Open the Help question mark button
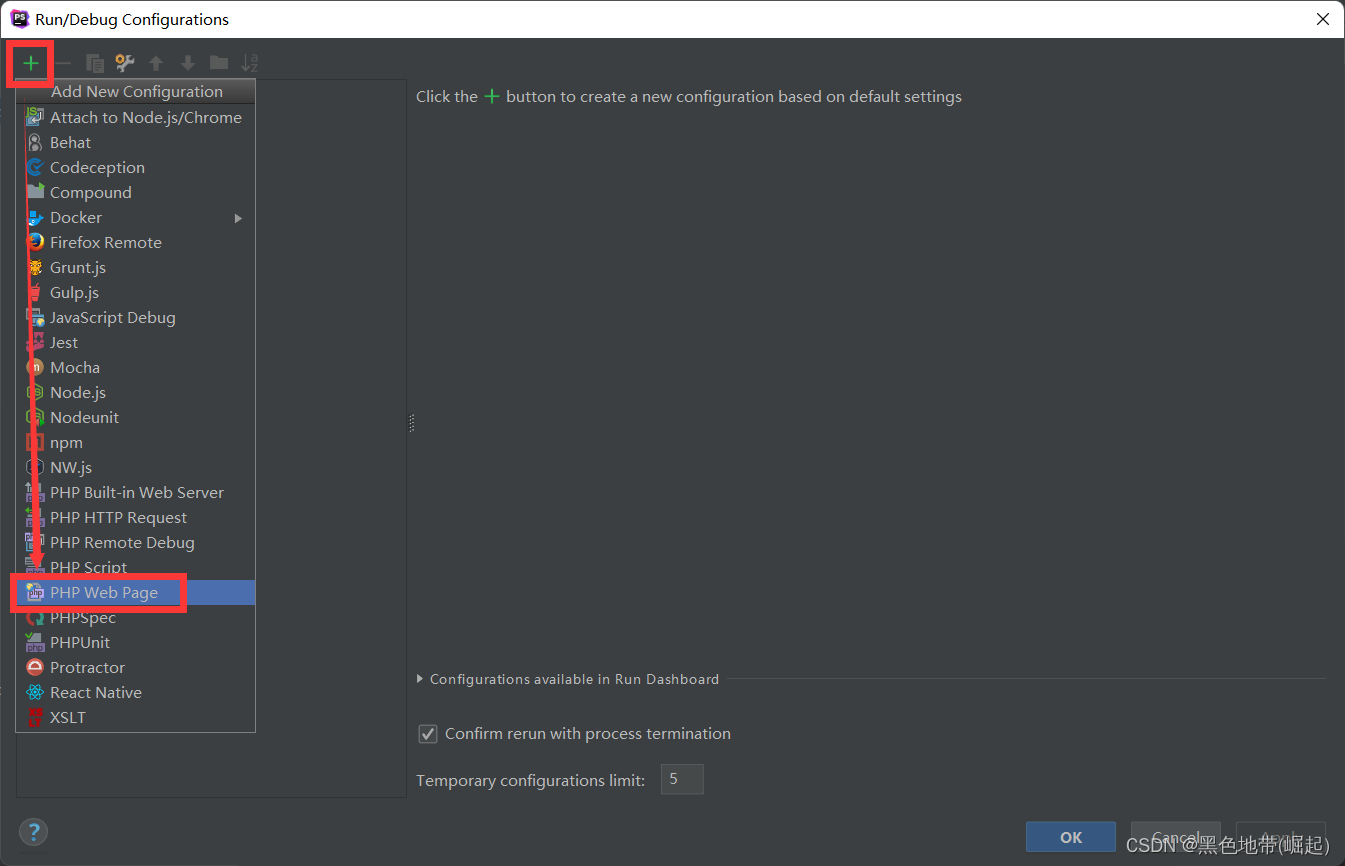The image size is (1345, 866). (33, 831)
